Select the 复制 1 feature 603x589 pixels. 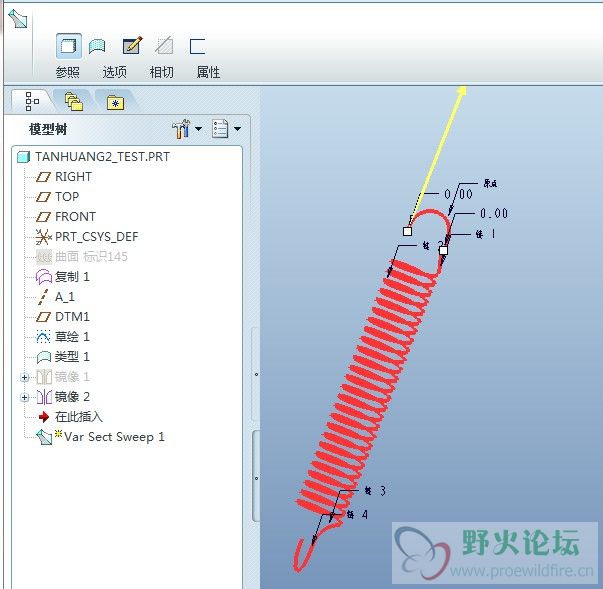click(72, 277)
